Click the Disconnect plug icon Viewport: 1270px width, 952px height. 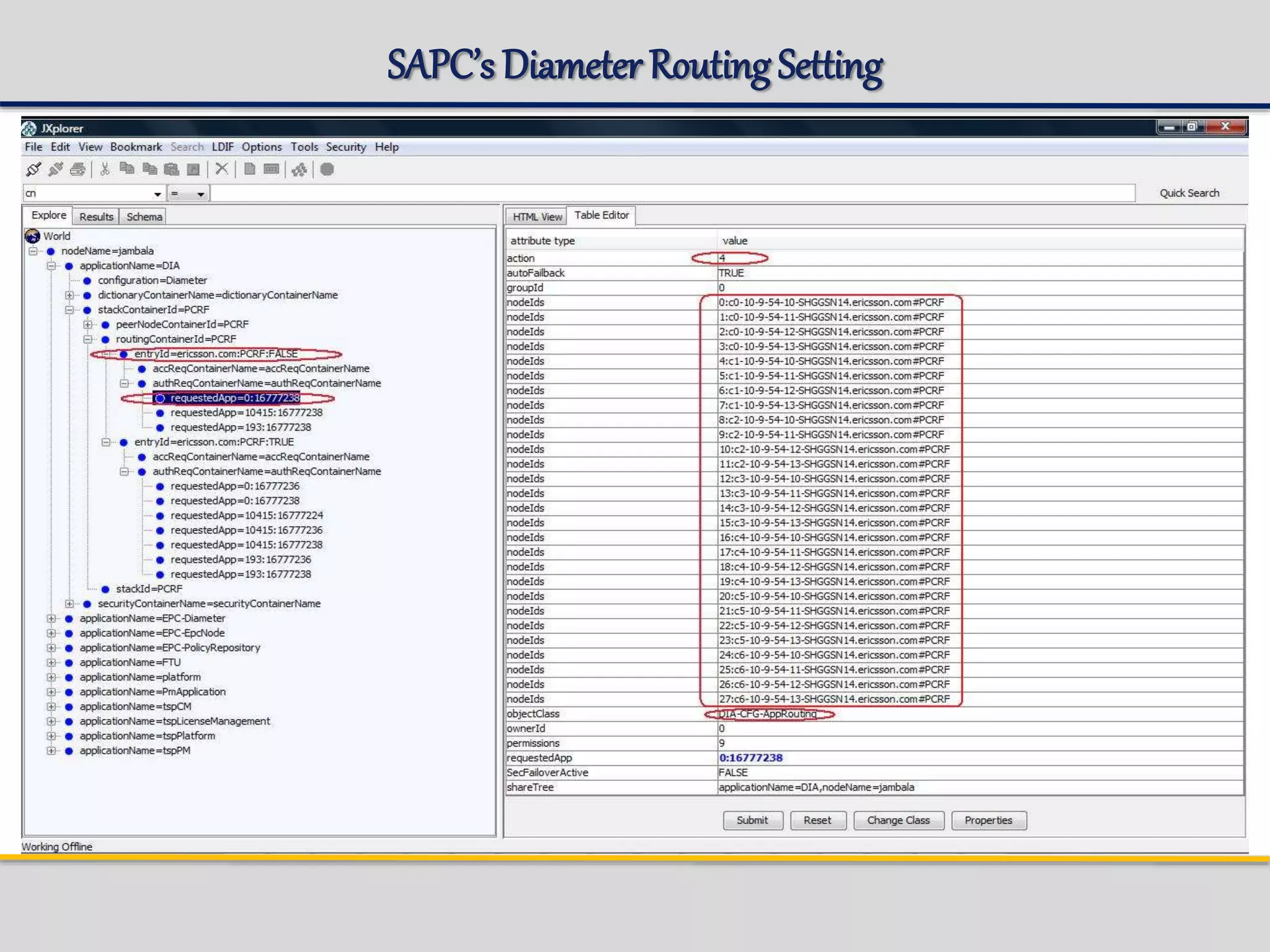56,169
